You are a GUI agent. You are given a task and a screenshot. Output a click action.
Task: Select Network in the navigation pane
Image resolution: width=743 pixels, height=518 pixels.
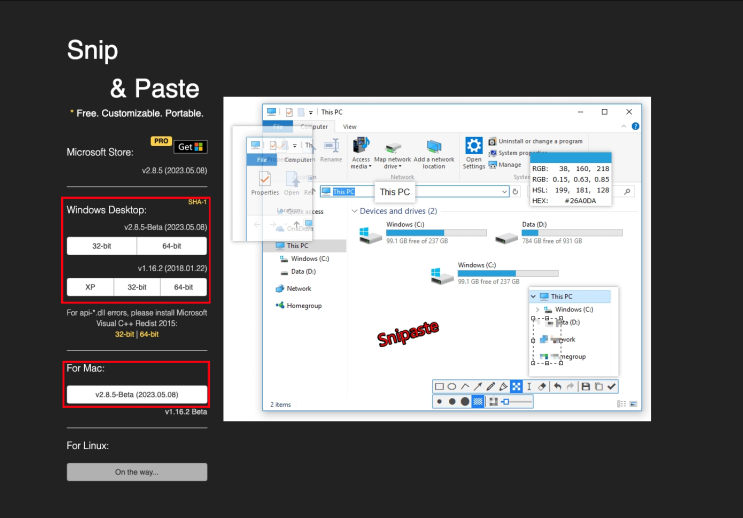coord(294,289)
